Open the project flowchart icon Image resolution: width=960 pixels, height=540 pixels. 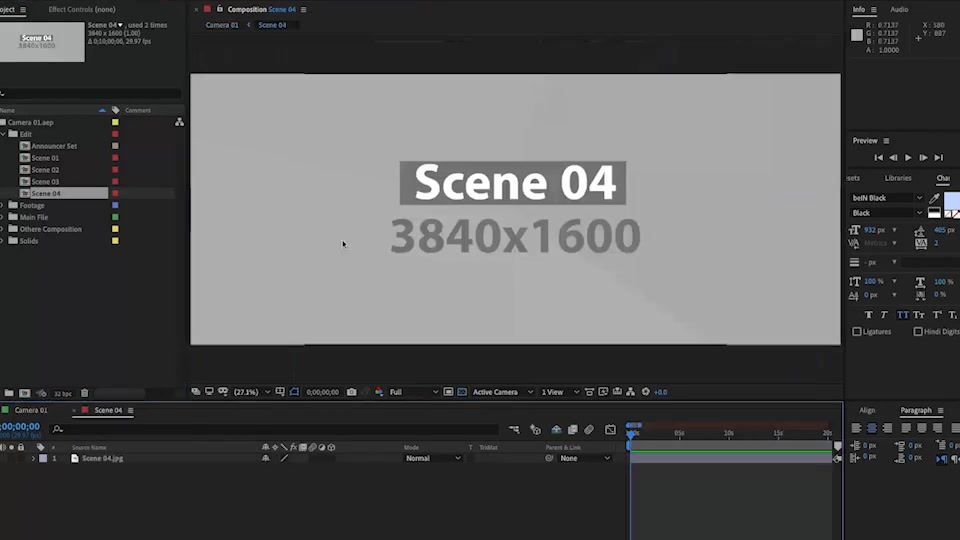click(x=179, y=122)
